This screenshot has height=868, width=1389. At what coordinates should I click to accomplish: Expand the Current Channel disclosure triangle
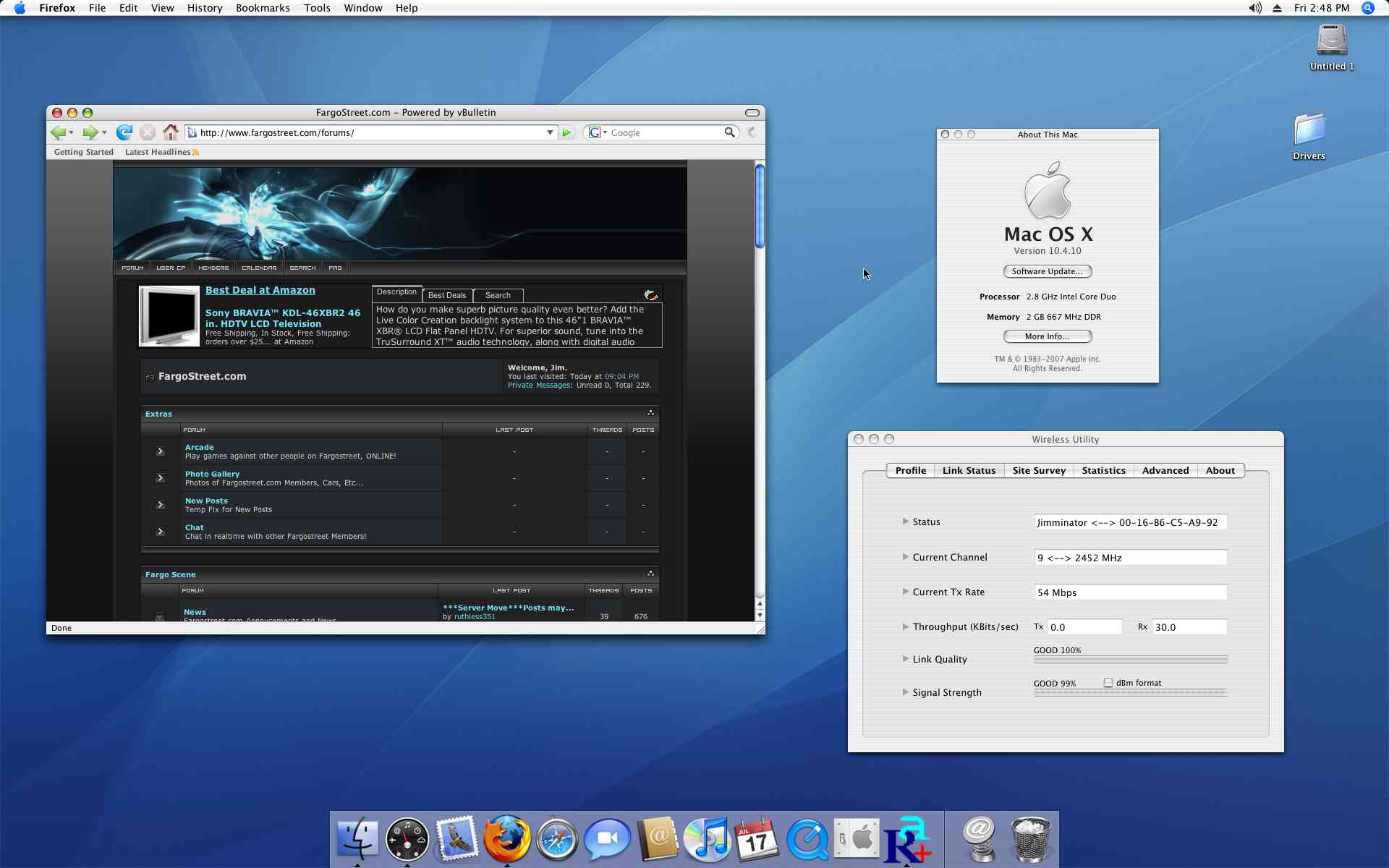click(905, 557)
